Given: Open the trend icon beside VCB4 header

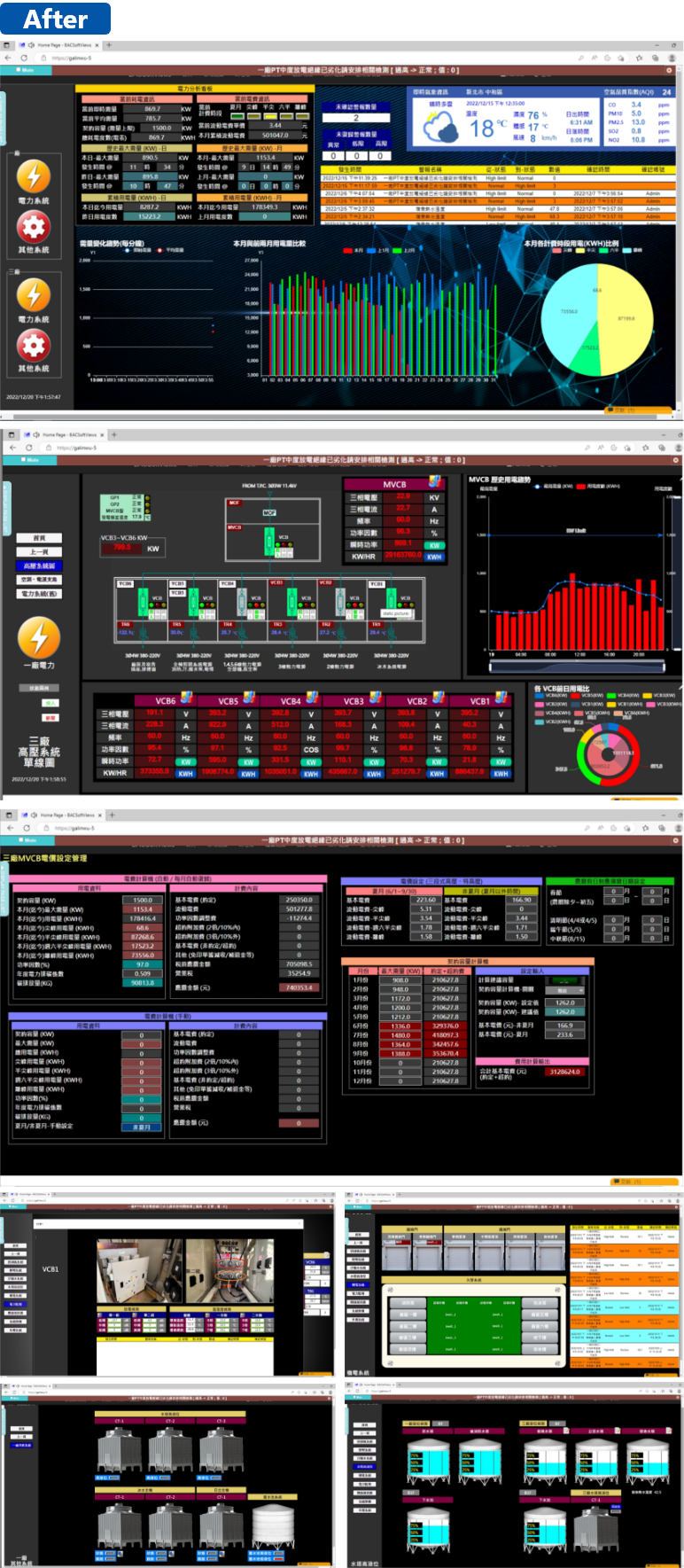Looking at the screenshot, I should coord(312,698).
